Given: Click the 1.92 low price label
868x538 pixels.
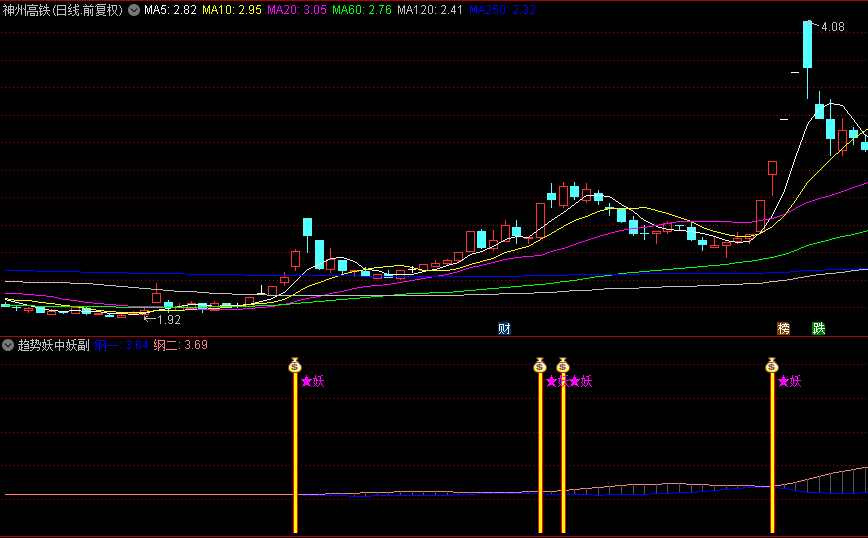Looking at the screenshot, I should [169, 319].
